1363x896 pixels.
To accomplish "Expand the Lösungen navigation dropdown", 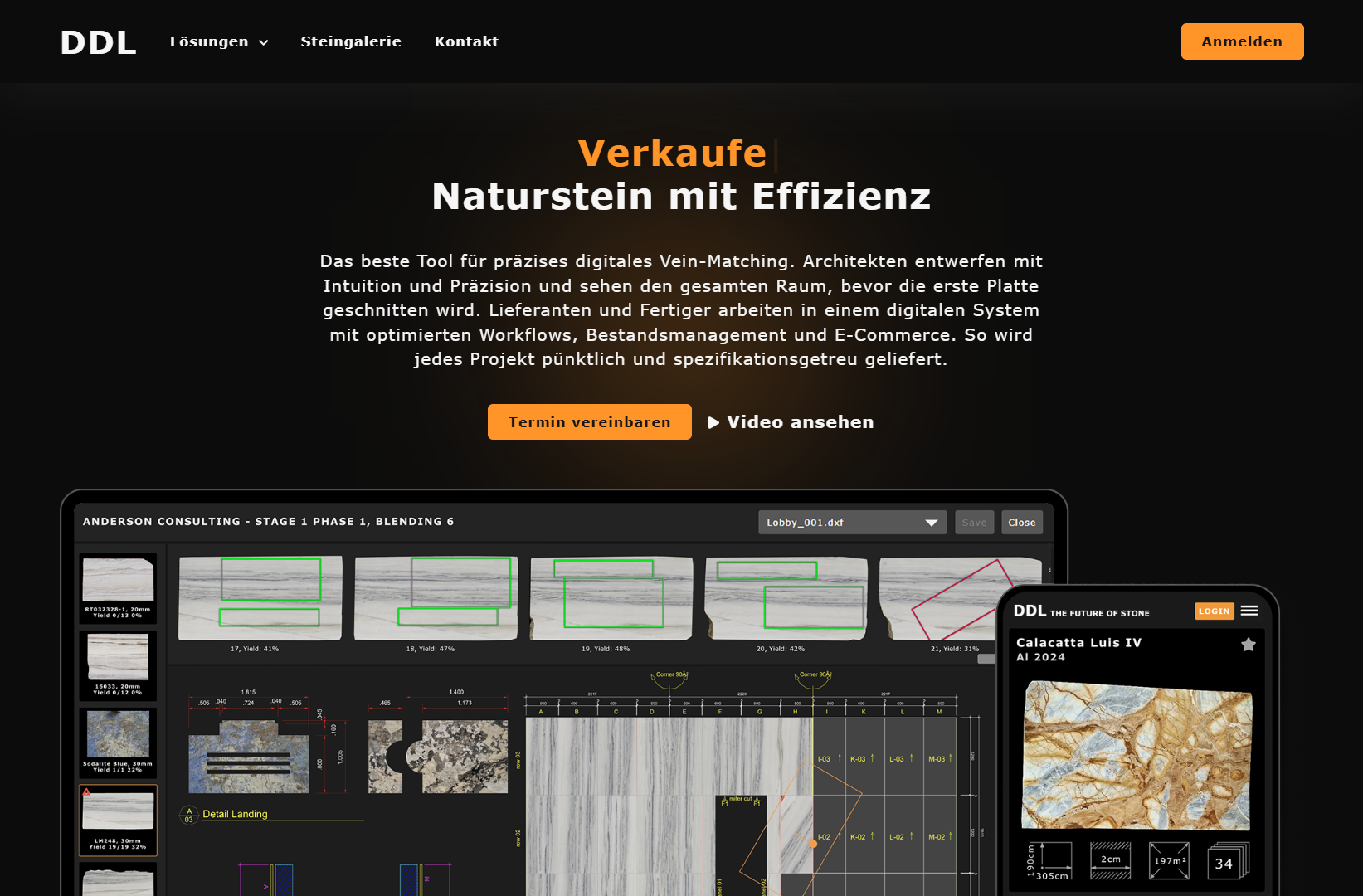I will click(218, 41).
